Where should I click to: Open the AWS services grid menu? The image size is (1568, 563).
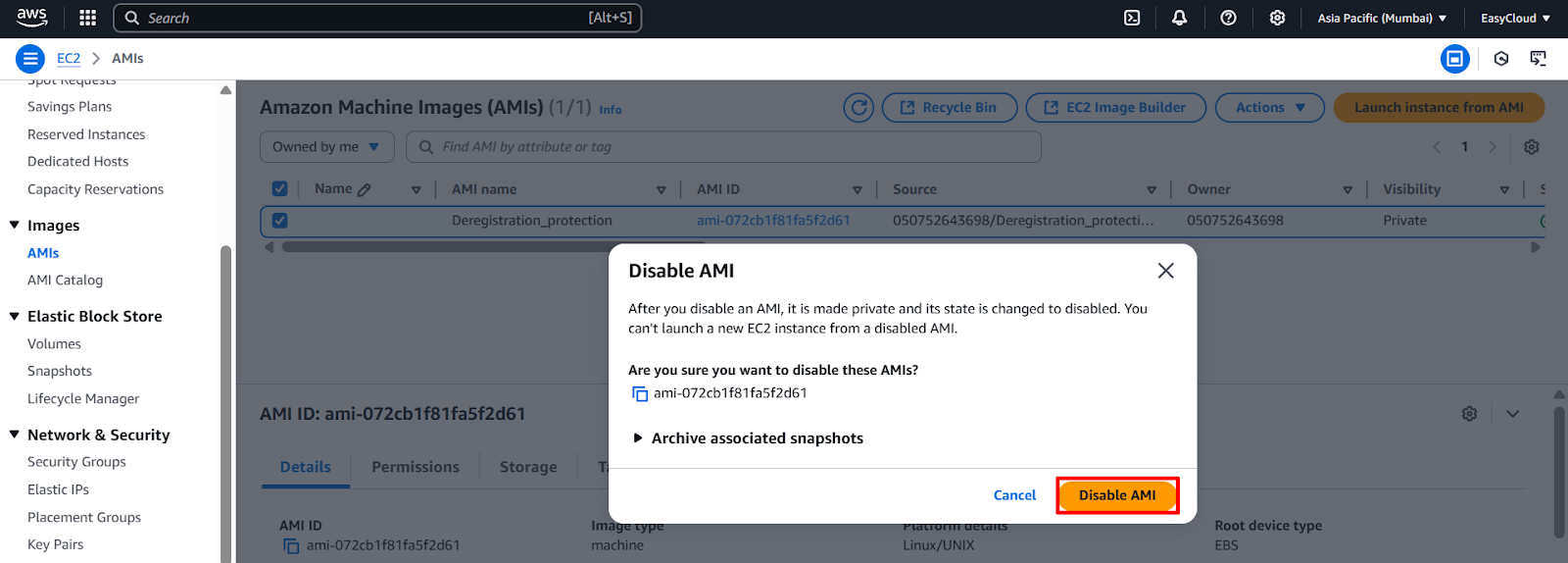(x=87, y=18)
